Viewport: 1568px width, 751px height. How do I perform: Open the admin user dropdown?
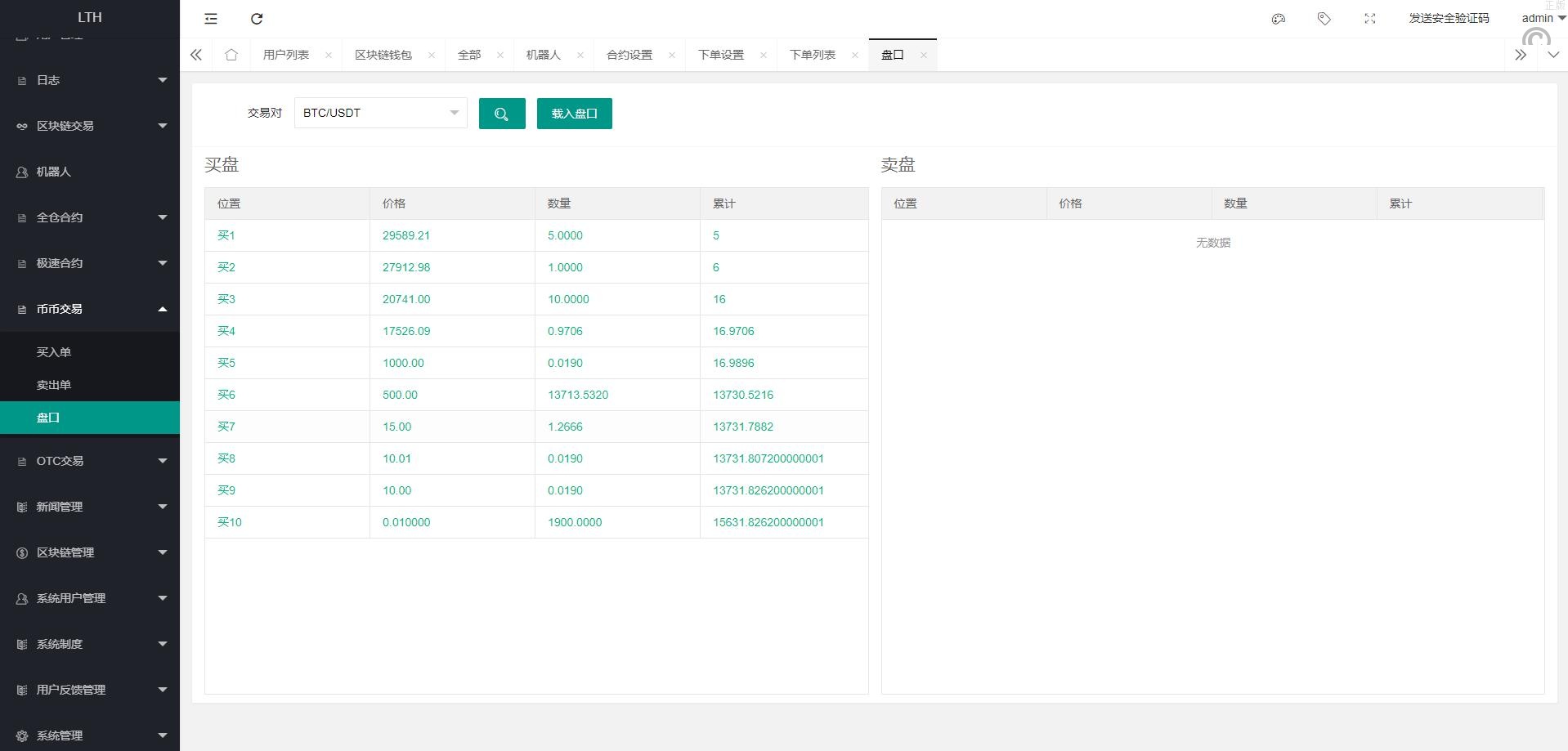point(1542,18)
